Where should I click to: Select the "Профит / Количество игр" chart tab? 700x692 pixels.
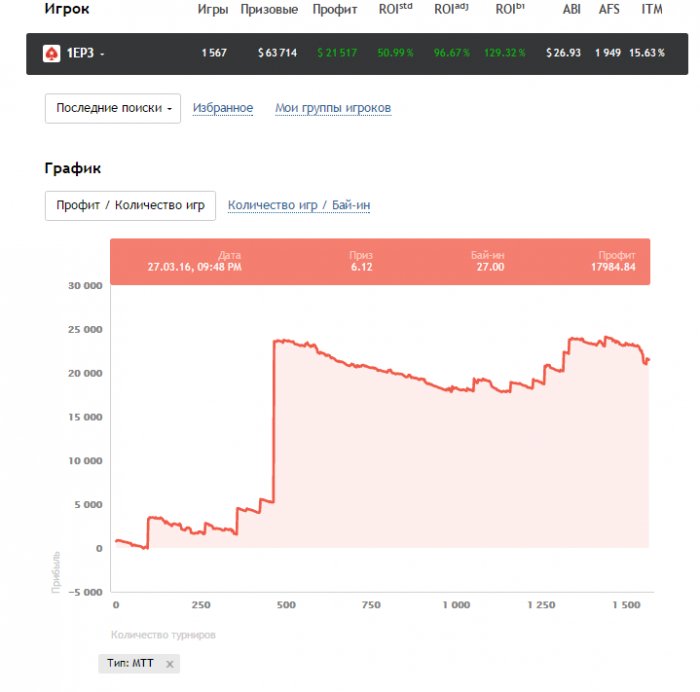pyautogui.click(x=130, y=205)
